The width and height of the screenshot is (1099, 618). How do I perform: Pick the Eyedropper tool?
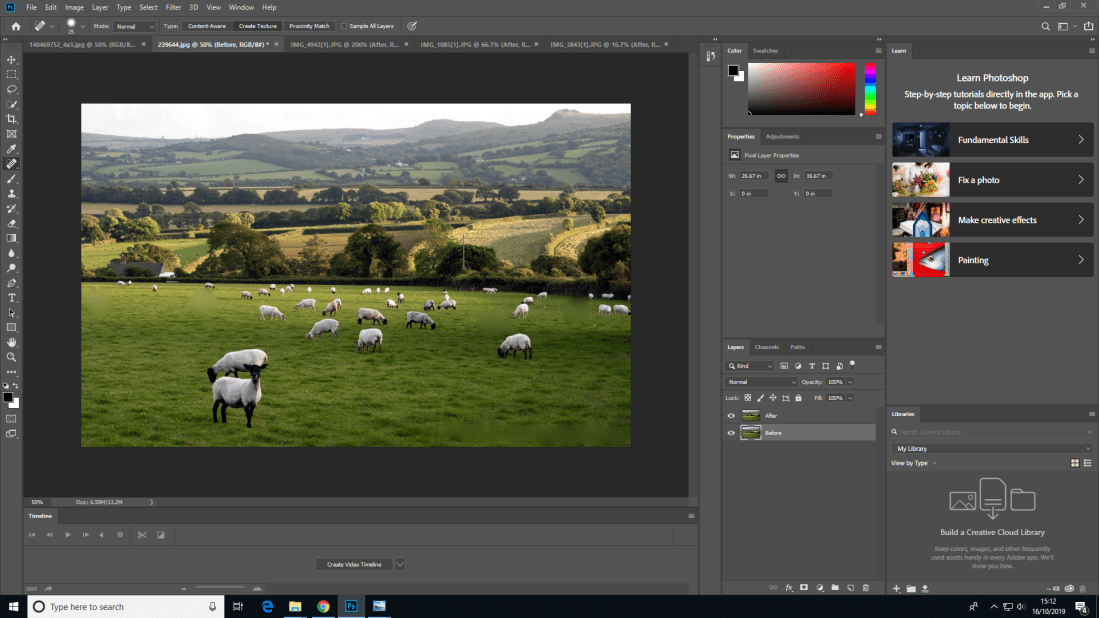pos(12,148)
